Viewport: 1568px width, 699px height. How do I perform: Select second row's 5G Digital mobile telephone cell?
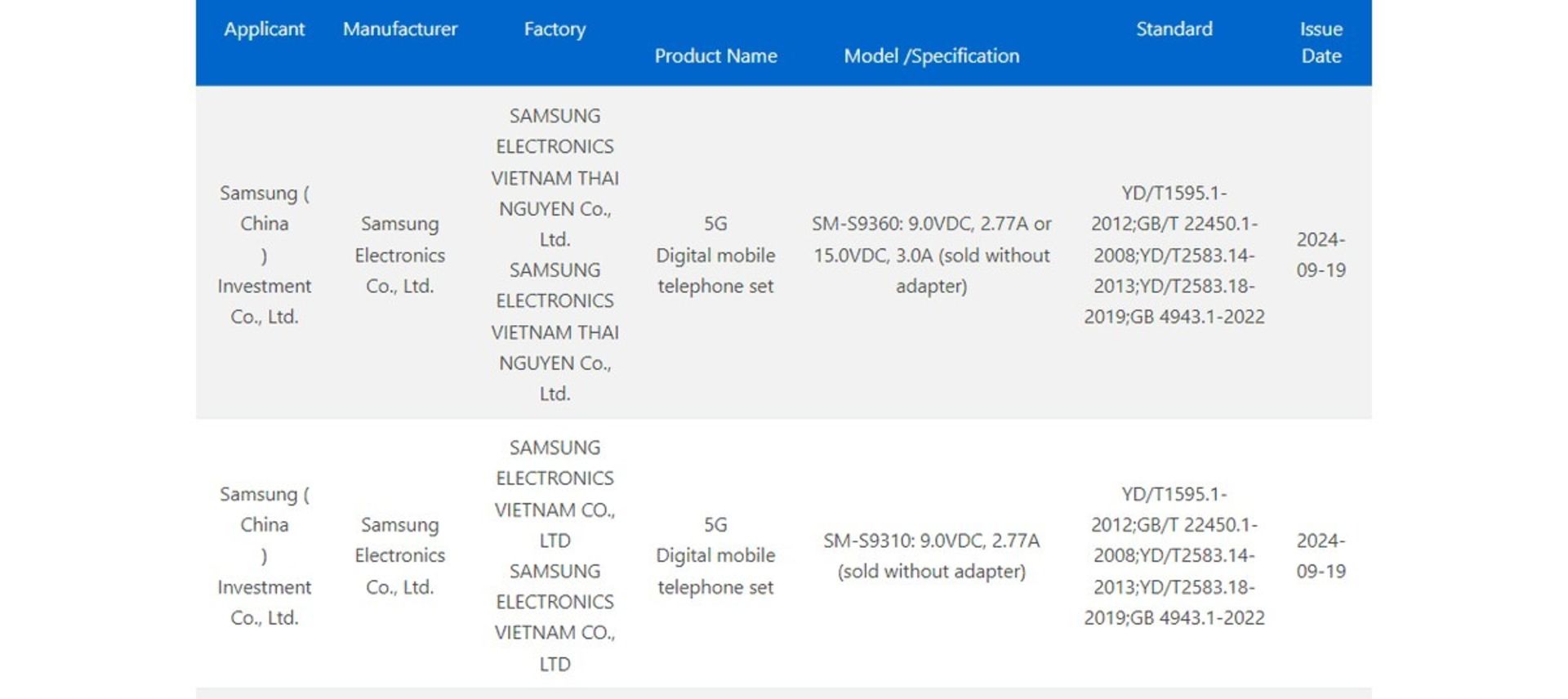[x=715, y=555]
